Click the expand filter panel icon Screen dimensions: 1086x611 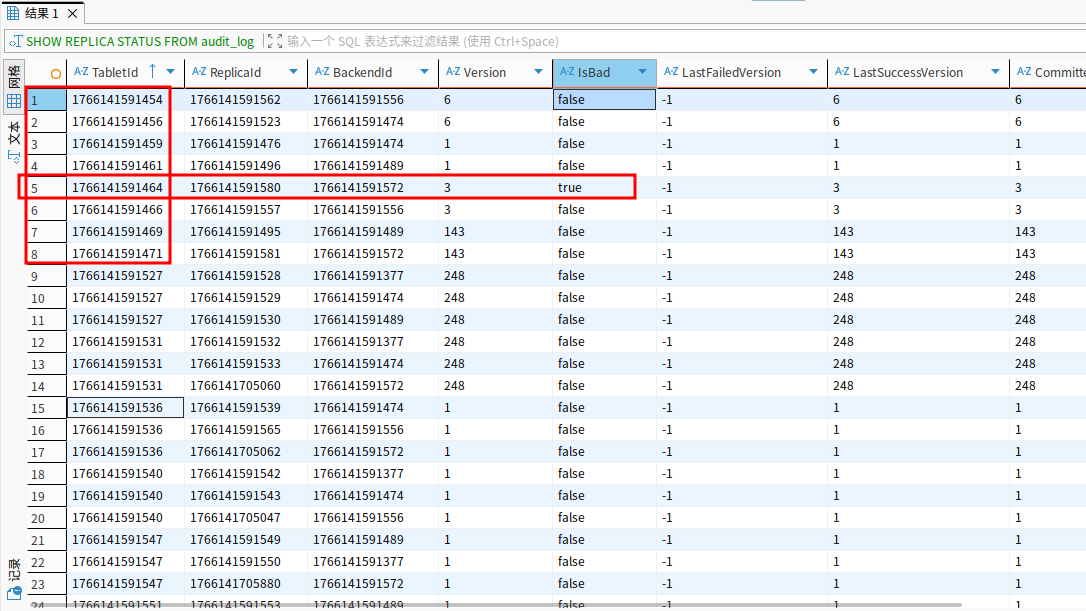pyautogui.click(x=274, y=41)
